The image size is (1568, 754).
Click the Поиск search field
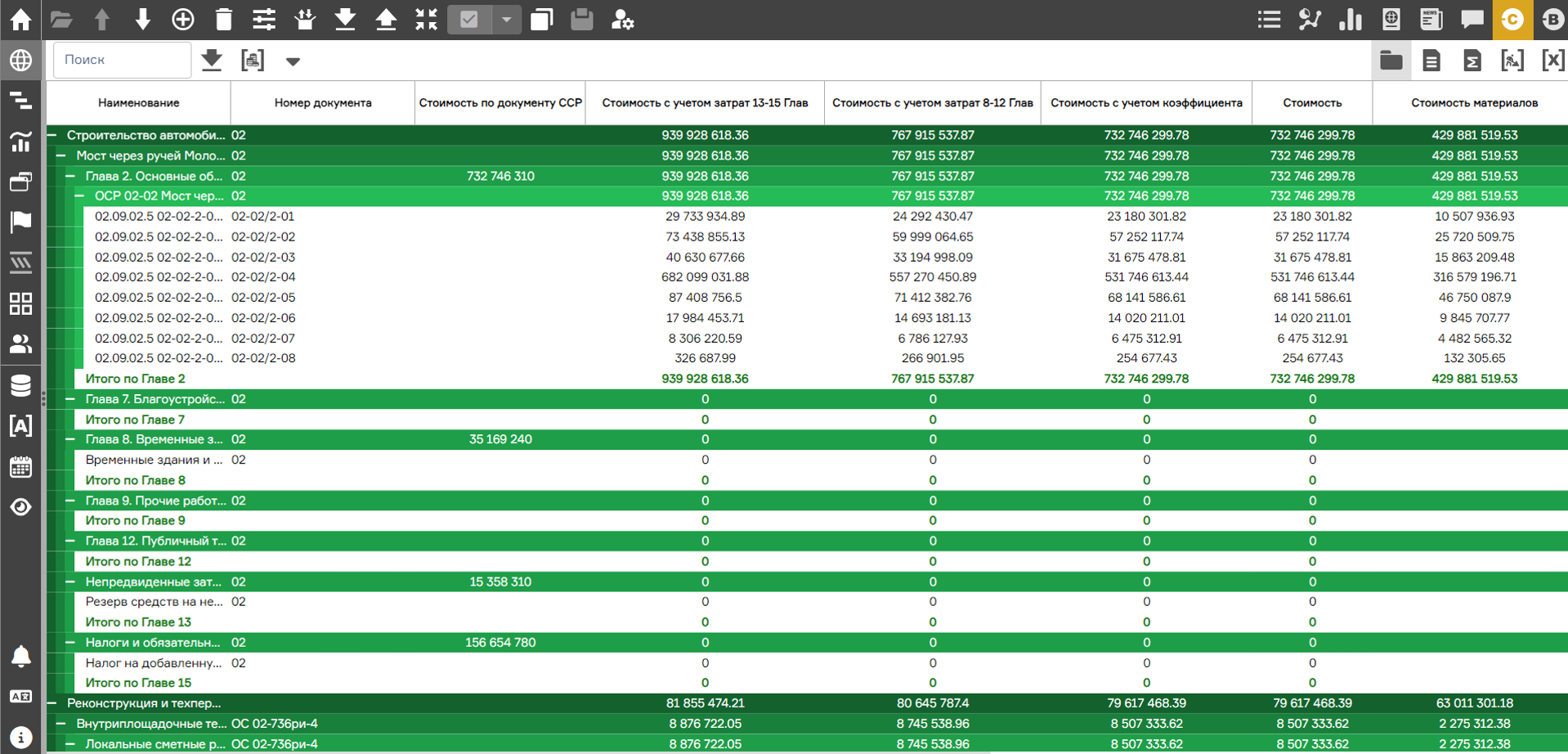(123, 60)
